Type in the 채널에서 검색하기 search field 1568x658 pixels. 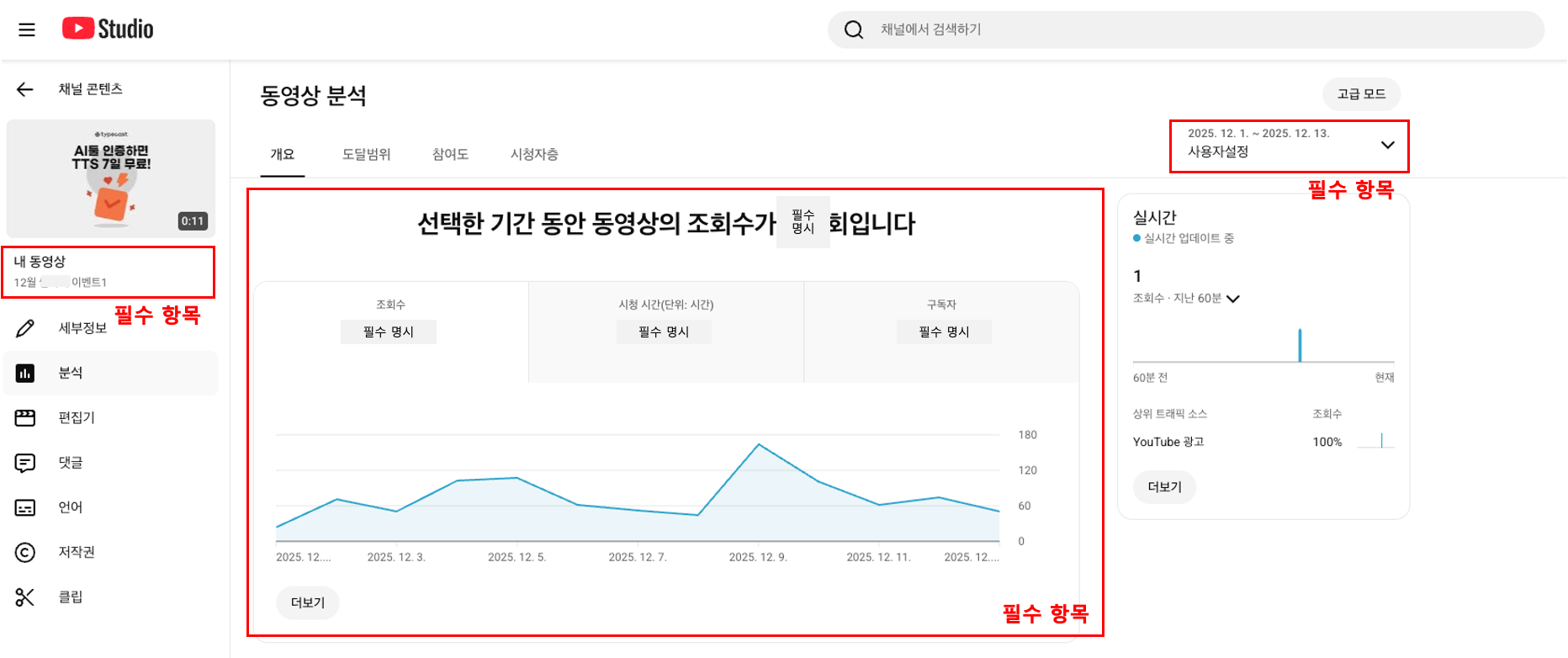[x=1195, y=29]
